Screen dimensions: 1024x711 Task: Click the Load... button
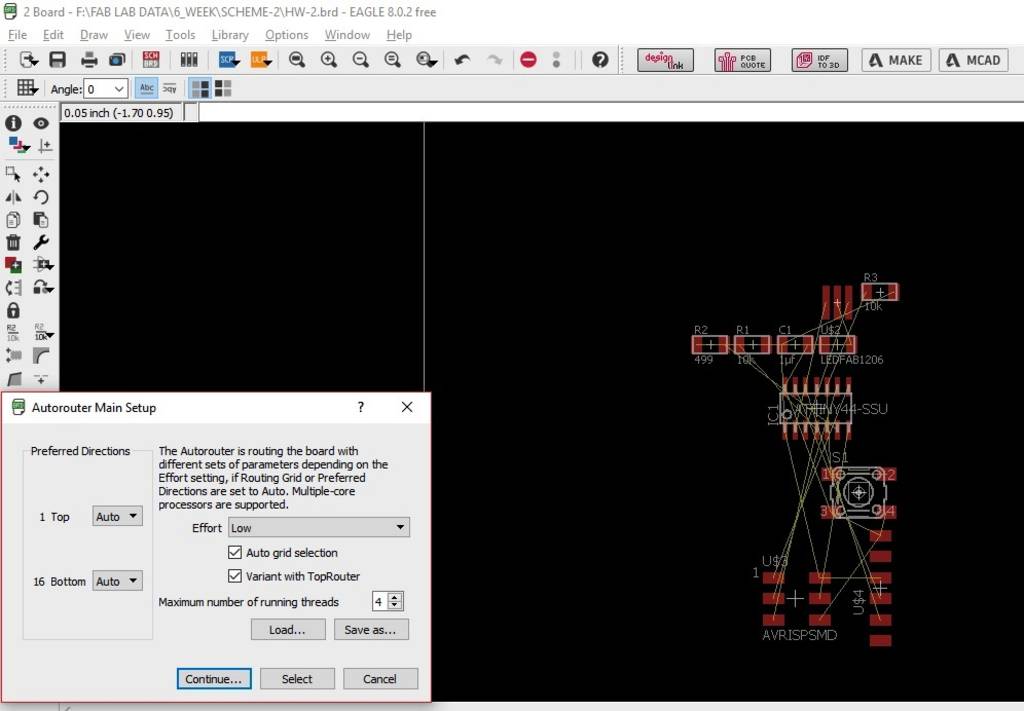point(287,629)
